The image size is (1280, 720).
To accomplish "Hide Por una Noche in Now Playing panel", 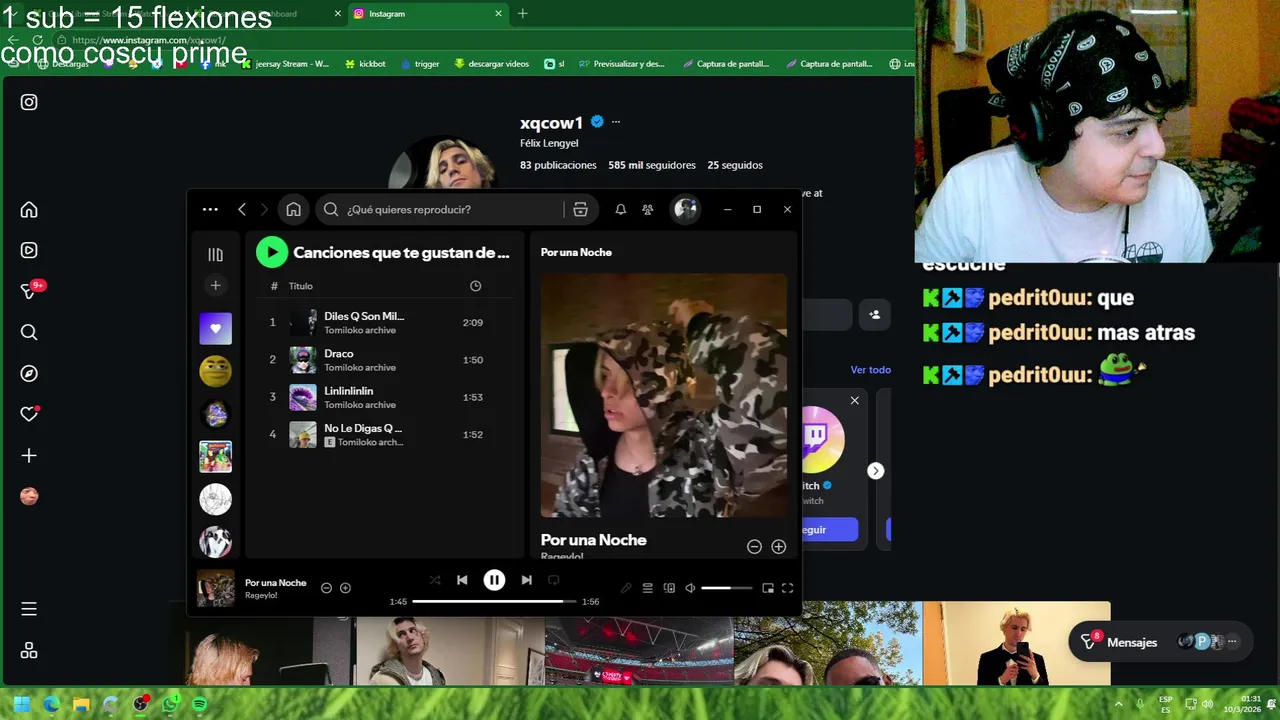I will [x=754, y=546].
